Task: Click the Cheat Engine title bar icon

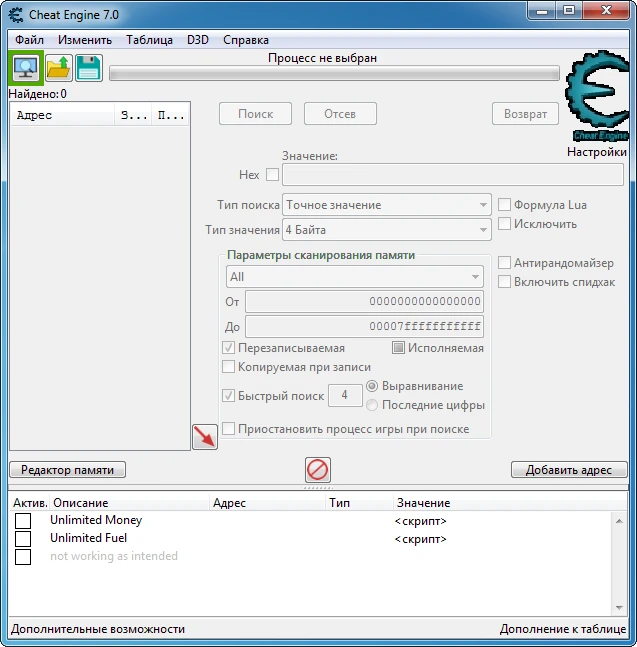Action: (x=16, y=15)
